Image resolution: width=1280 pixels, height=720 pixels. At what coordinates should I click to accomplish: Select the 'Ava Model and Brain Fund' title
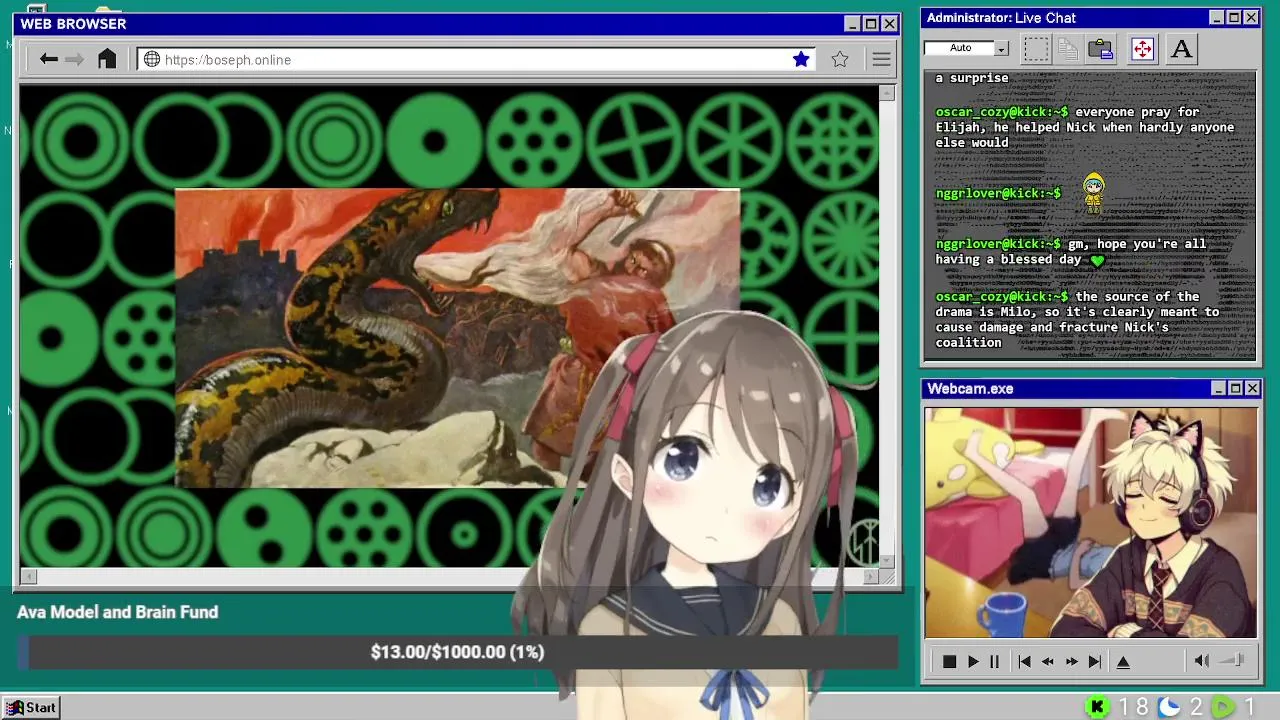(x=117, y=612)
